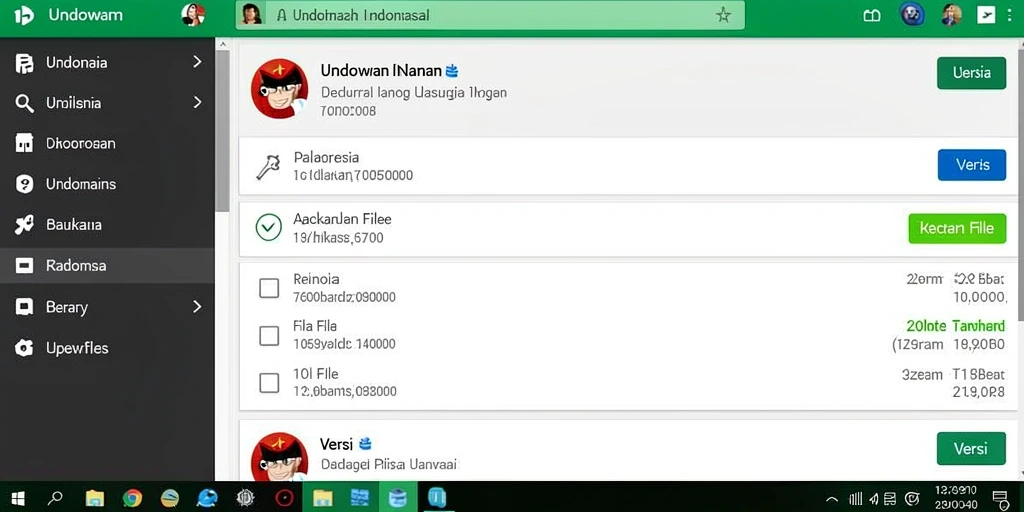Open the Edge icon in taskbar
This screenshot has width=1024, height=512.
[x=208, y=499]
